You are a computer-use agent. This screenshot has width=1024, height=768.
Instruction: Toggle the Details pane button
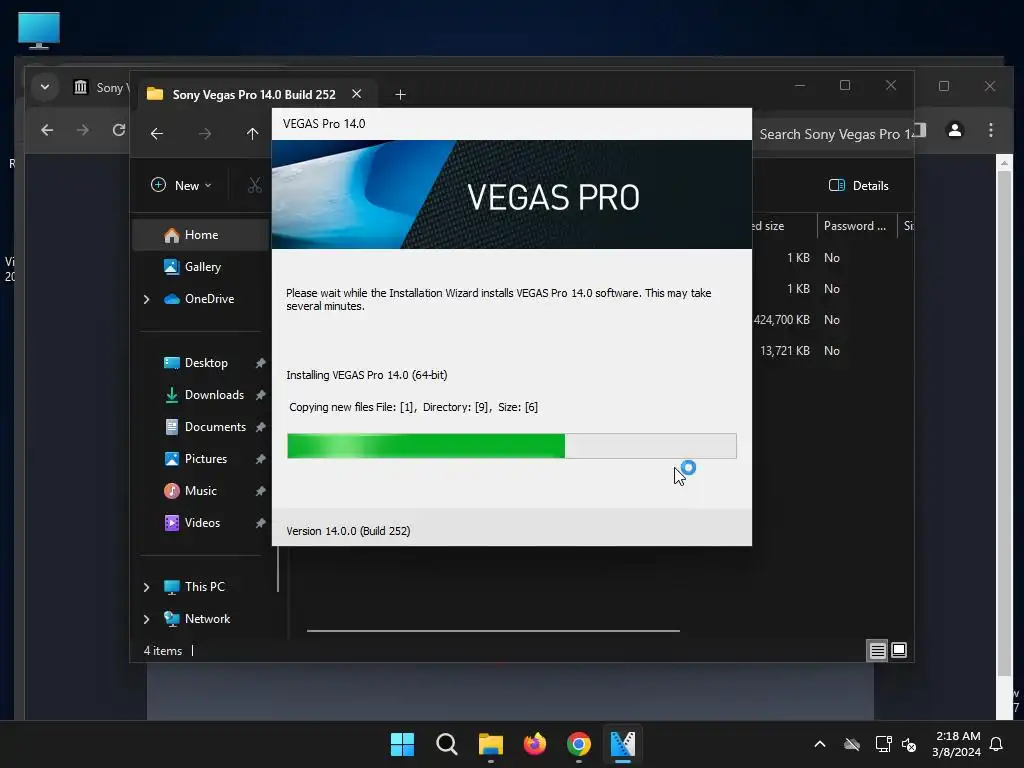pos(858,185)
